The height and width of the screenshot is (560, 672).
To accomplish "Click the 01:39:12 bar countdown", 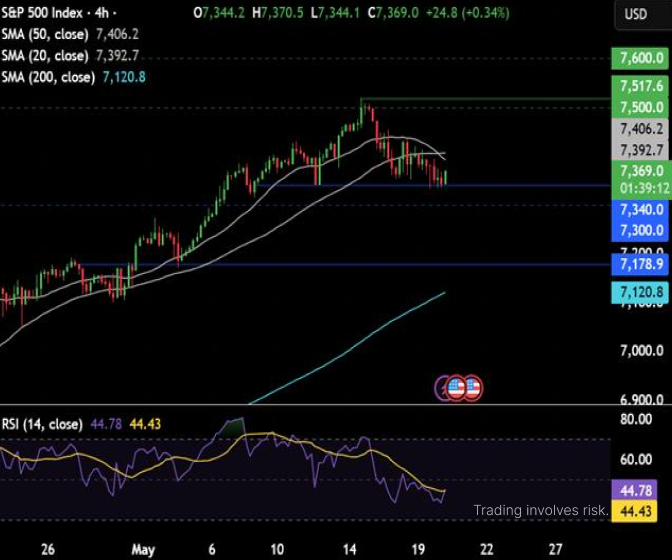I will pos(644,189).
